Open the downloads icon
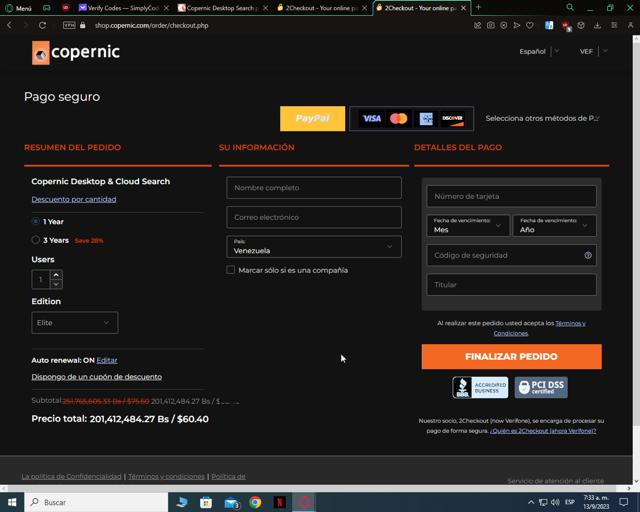Viewport: 640px width, 512px height. 597,25
